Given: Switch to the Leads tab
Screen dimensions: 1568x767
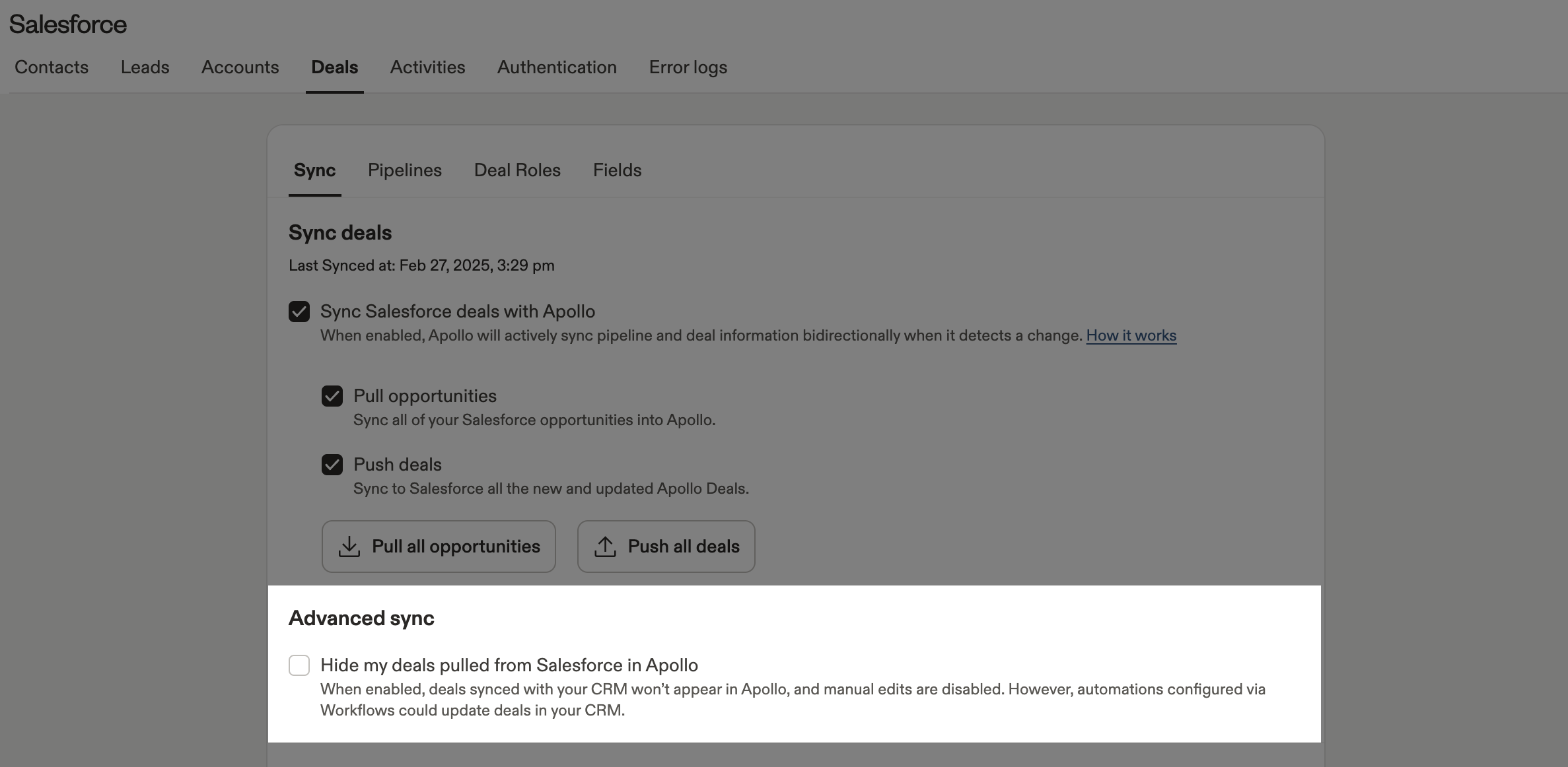Looking at the screenshot, I should pyautogui.click(x=145, y=67).
